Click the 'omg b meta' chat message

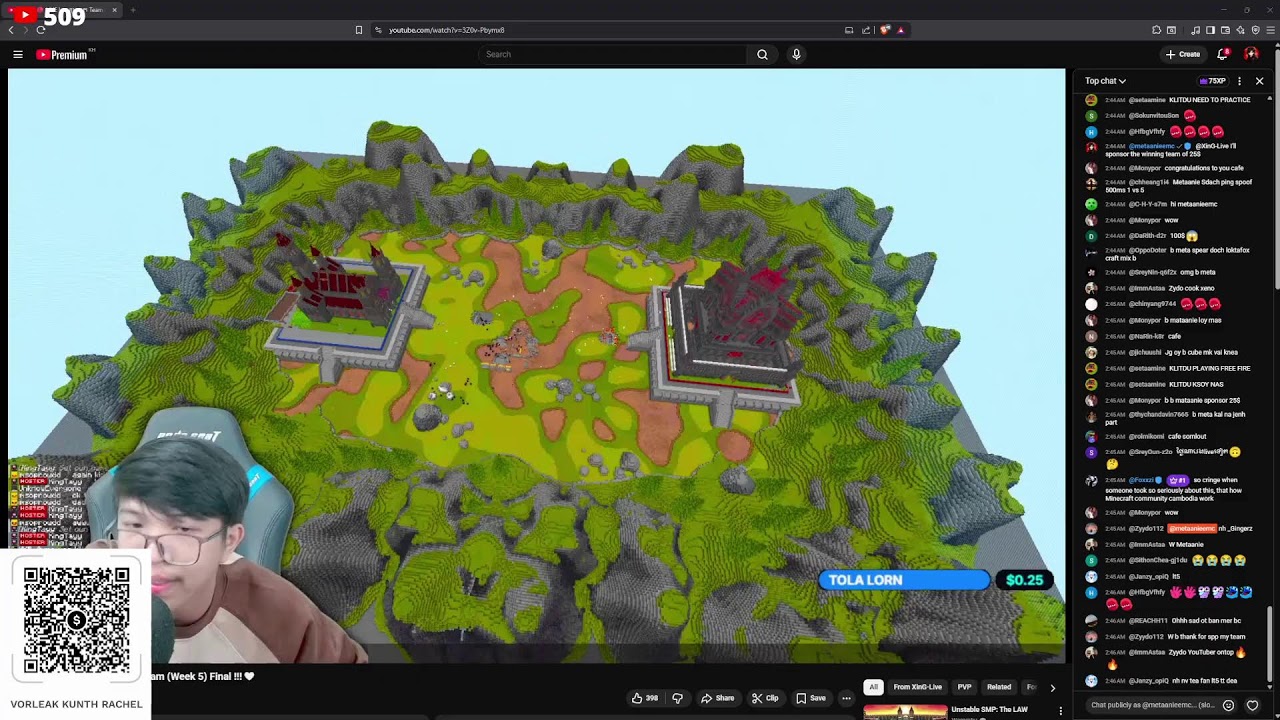(1198, 272)
